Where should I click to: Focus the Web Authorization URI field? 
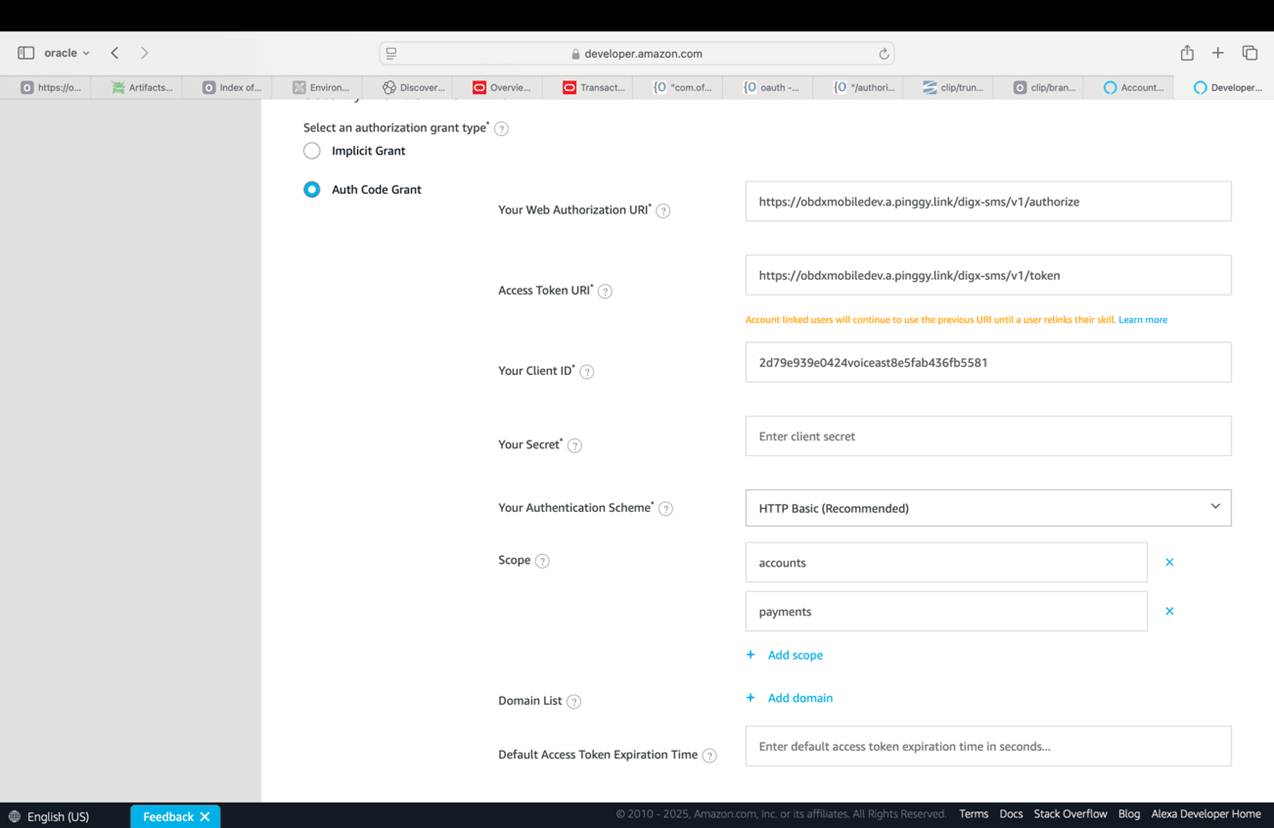pos(988,201)
